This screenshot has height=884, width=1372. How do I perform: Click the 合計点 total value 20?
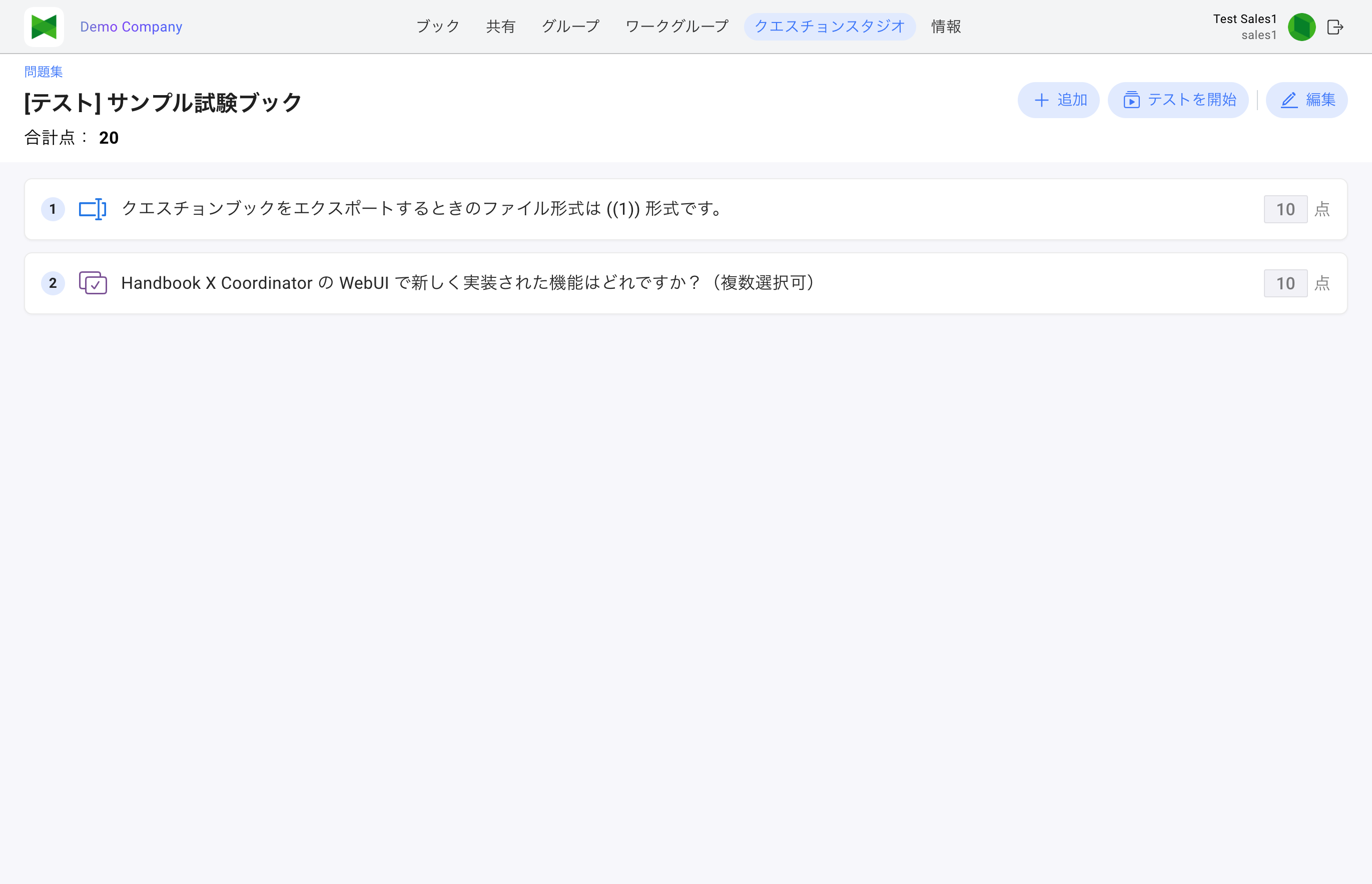[x=109, y=138]
